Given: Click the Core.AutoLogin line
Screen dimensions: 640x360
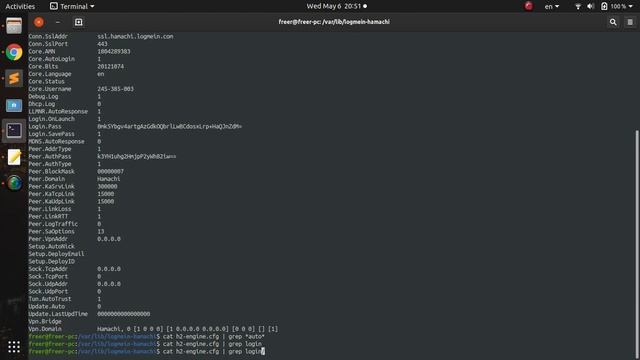Looking at the screenshot, I should (x=64, y=59).
